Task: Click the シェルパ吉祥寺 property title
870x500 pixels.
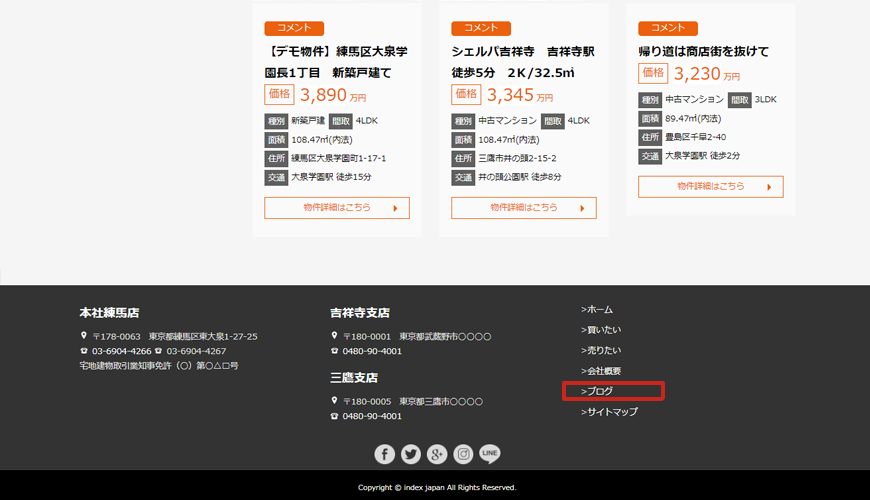Action: pyautogui.click(x=523, y=62)
